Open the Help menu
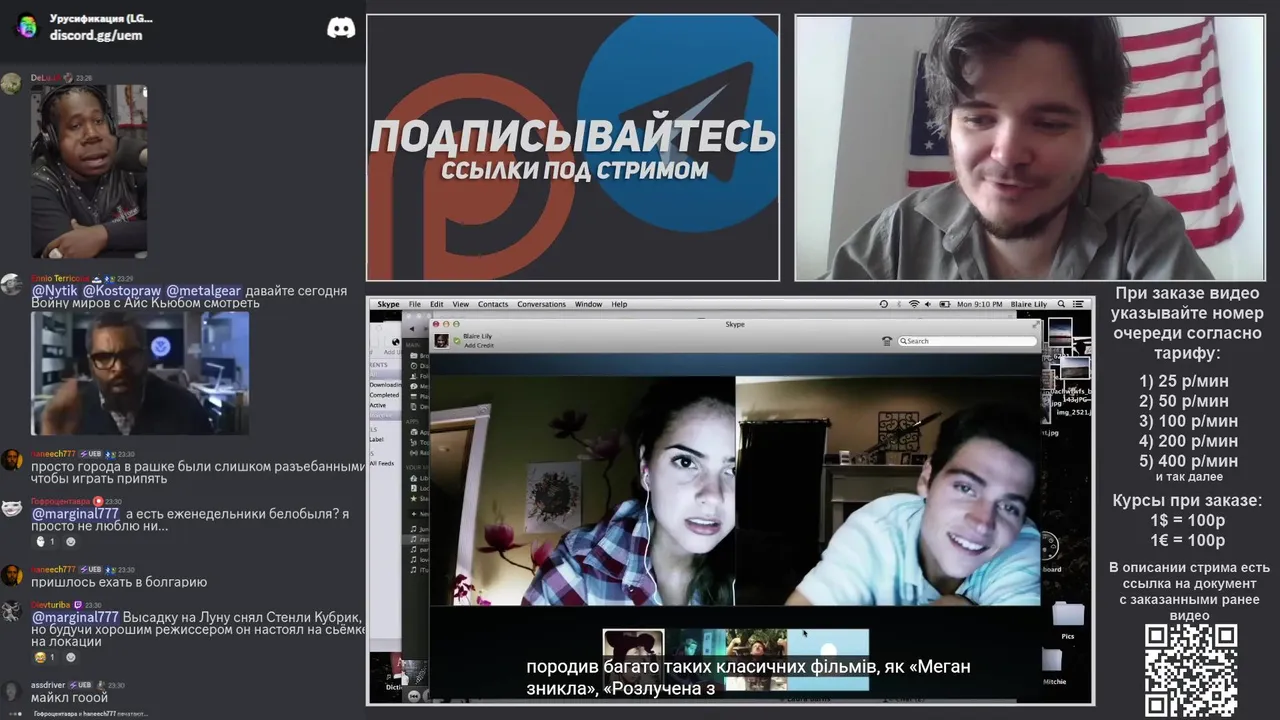 tap(619, 304)
